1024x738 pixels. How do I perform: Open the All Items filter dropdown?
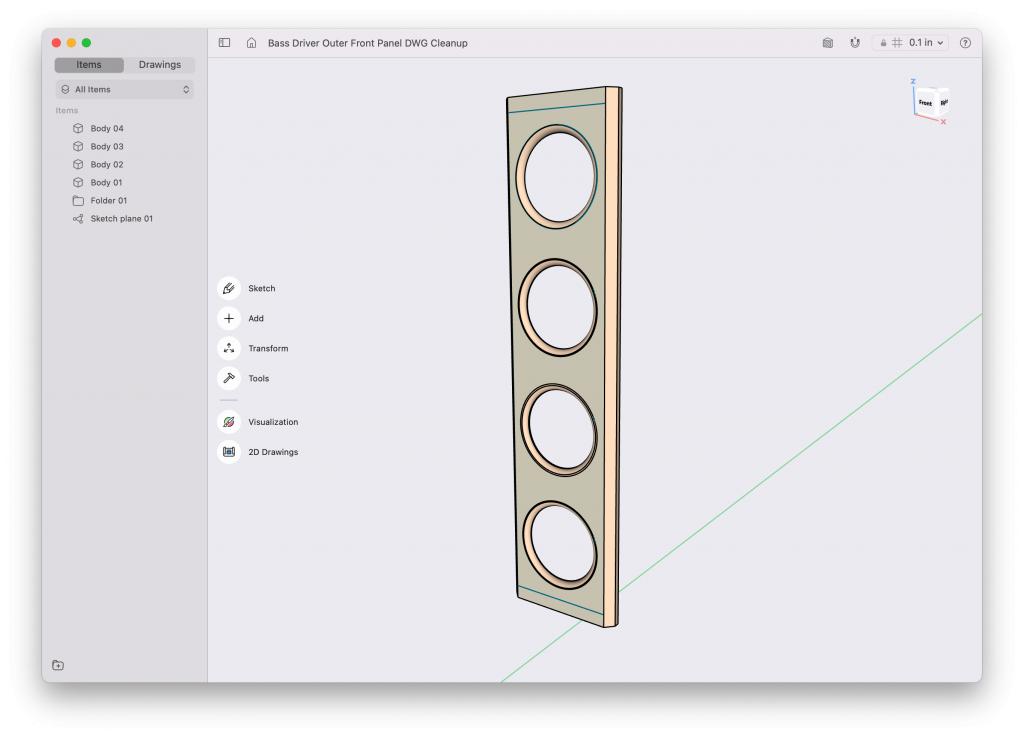click(x=125, y=89)
